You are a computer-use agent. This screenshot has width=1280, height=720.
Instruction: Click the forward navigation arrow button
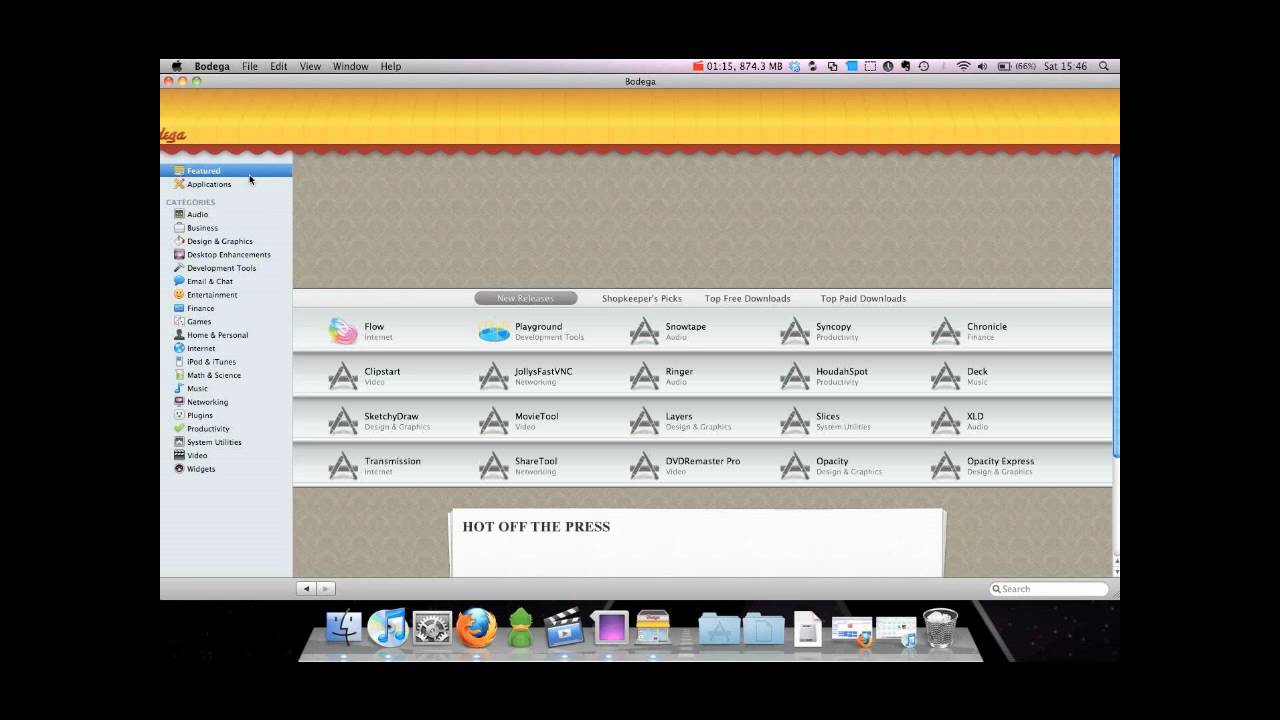[326, 589]
